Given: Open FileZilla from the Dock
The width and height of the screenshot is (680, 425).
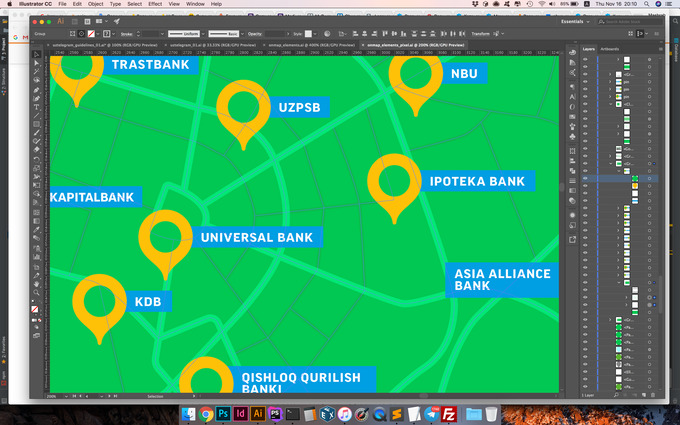Looking at the screenshot, I should (450, 413).
